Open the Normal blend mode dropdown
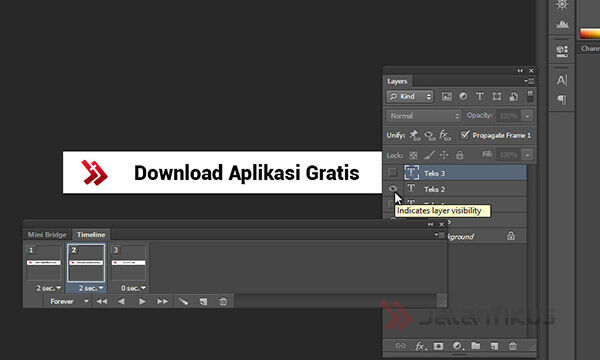600x360 pixels. [x=424, y=116]
